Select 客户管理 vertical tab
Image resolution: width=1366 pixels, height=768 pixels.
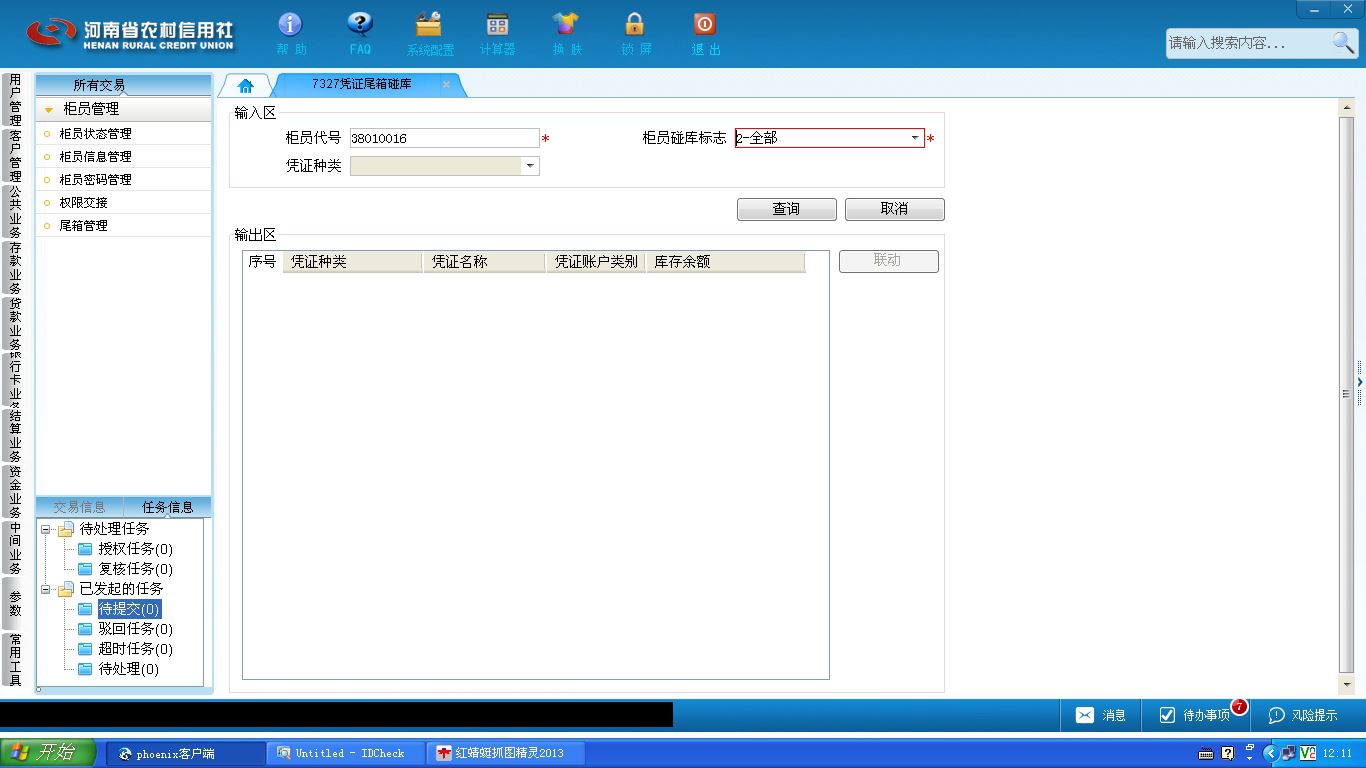pos(15,156)
